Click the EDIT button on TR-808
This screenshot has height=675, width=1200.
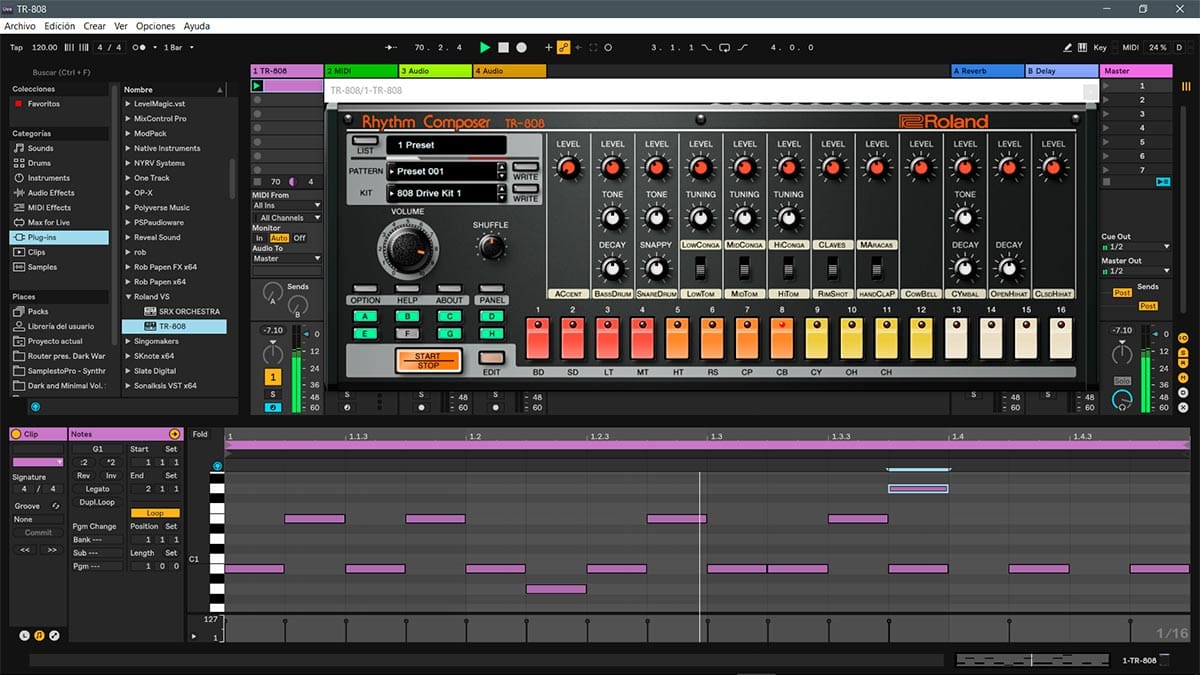491,358
